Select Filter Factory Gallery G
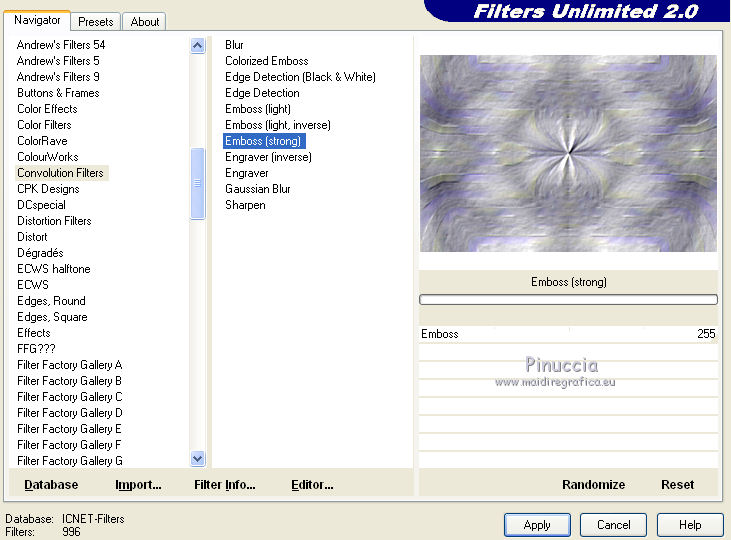The width and height of the screenshot is (731, 540). tap(69, 461)
